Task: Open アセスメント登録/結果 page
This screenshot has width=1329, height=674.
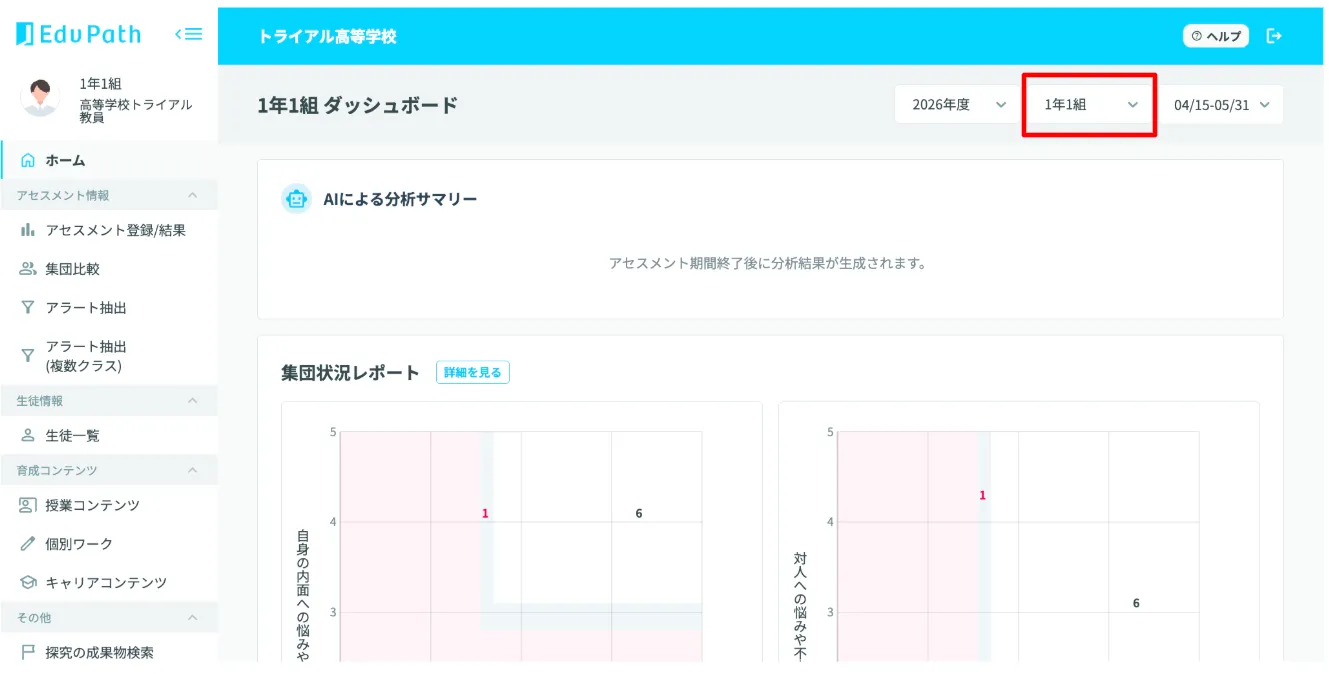Action: coord(109,230)
